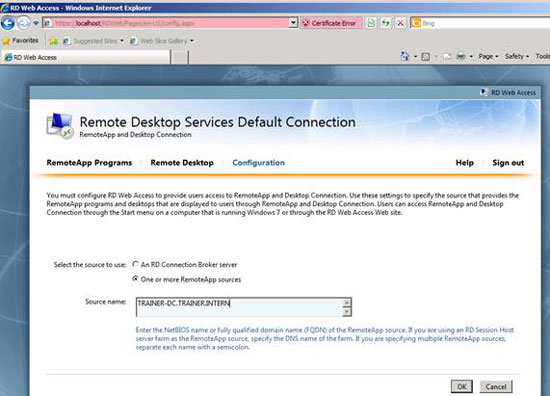Click the browser Forward arrow button
The height and width of the screenshot is (396, 550).
coord(24,23)
